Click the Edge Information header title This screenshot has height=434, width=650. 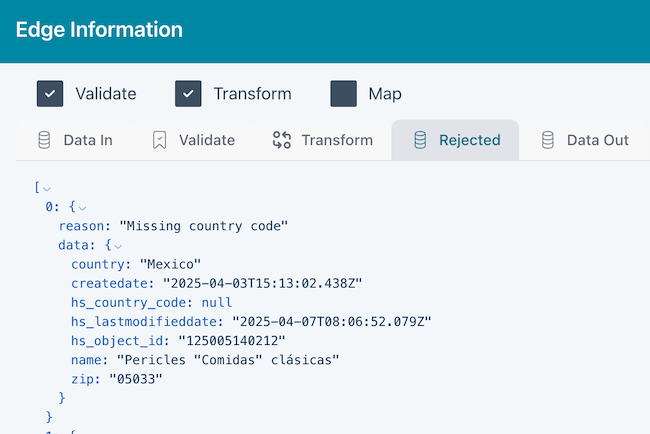pos(99,30)
